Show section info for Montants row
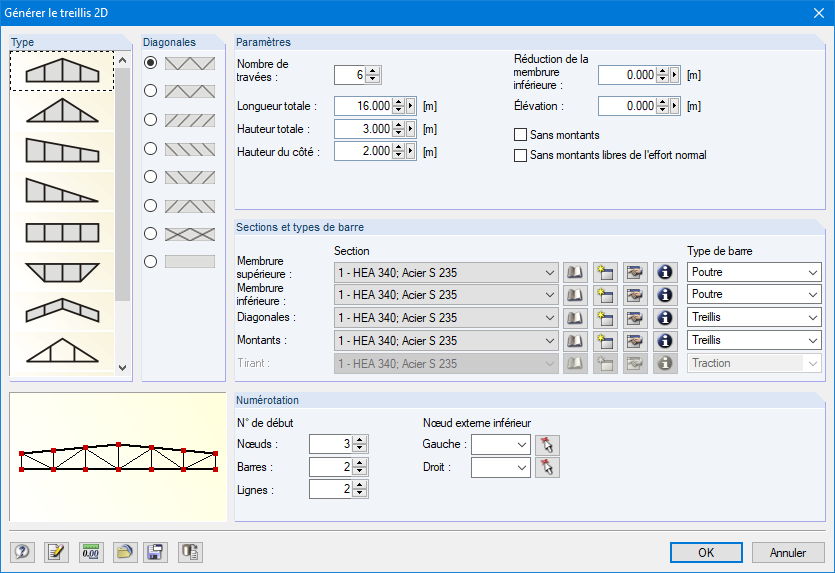835x573 pixels. [665, 341]
